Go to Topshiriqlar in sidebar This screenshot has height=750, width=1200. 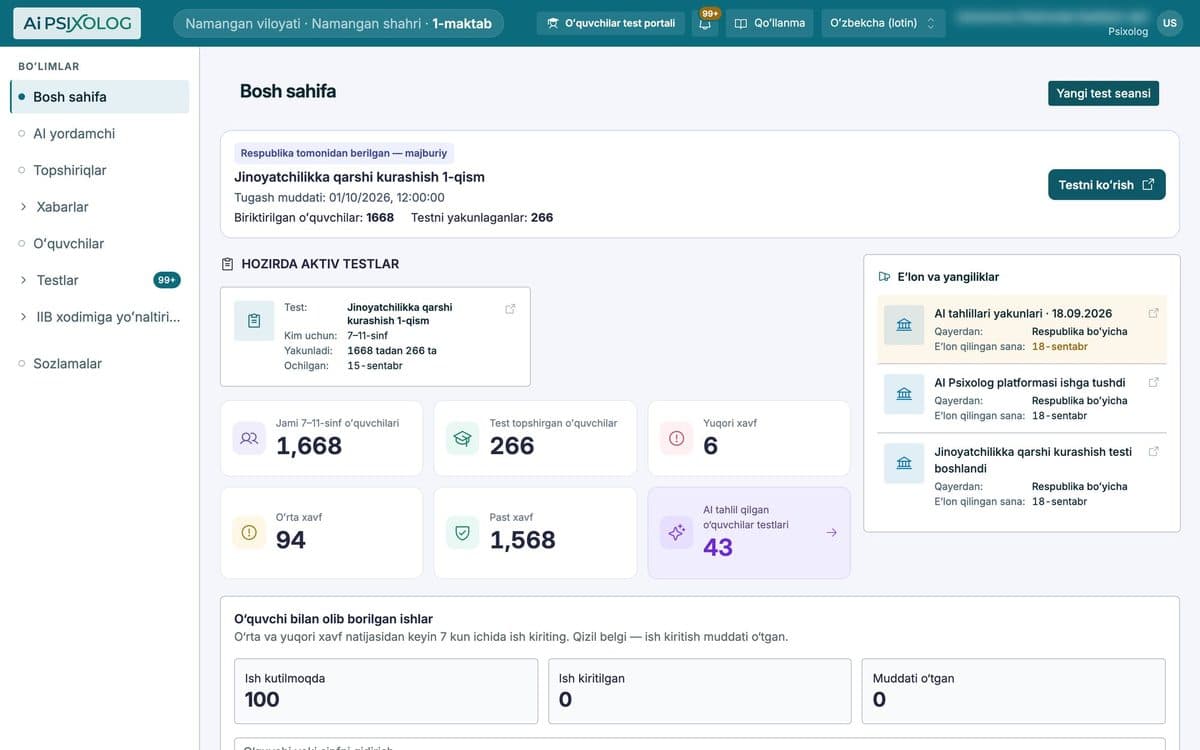point(99,170)
